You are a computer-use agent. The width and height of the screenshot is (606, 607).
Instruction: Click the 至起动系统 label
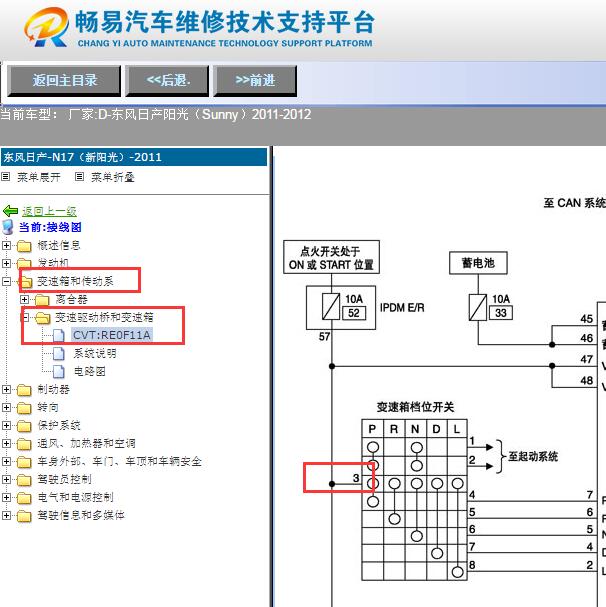pyautogui.click(x=533, y=456)
